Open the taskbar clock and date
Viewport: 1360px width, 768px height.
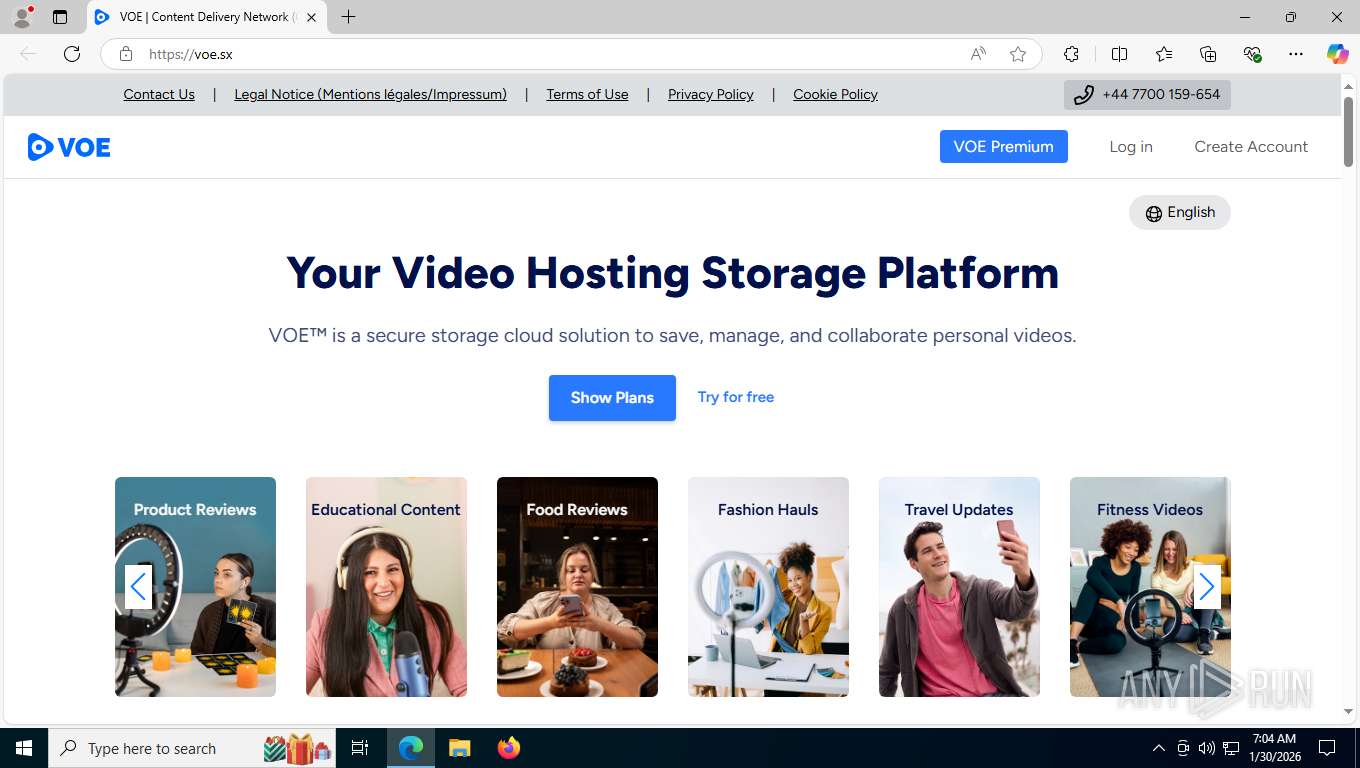pos(1274,748)
